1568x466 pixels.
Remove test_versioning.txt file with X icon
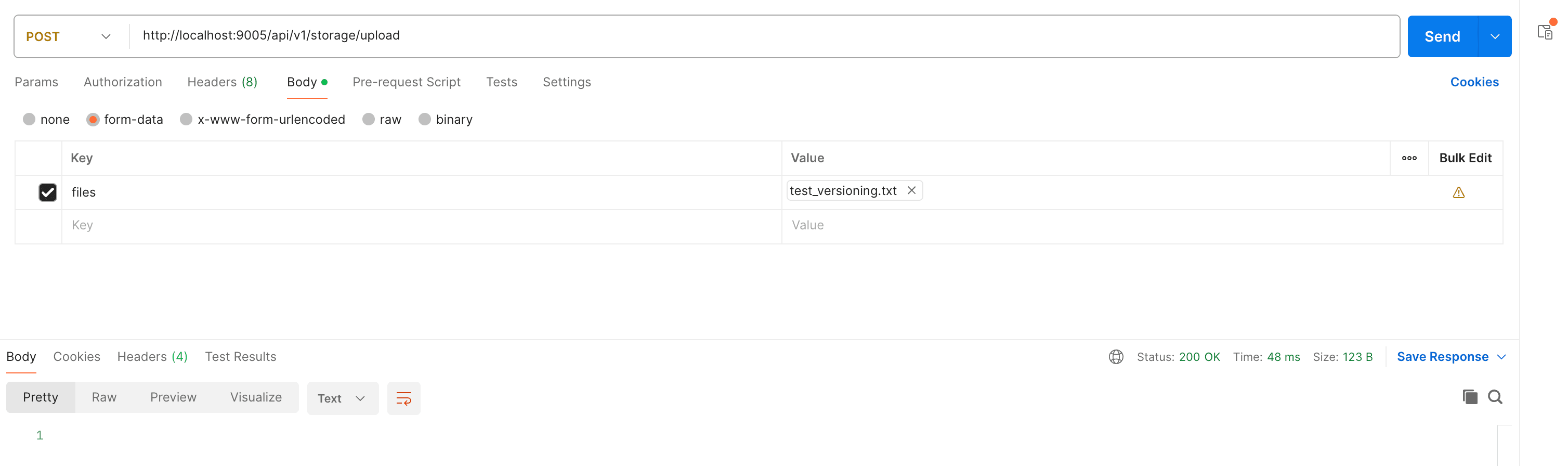(x=911, y=191)
